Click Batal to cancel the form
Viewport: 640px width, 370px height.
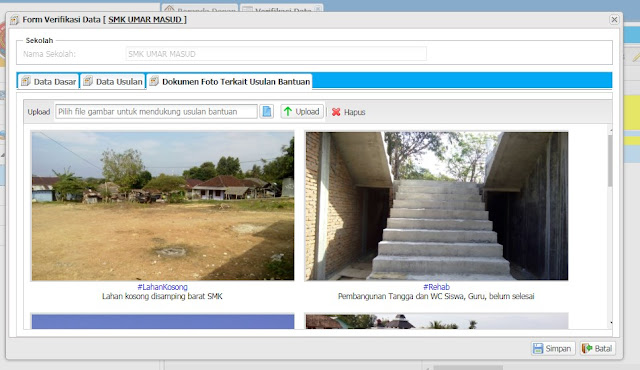(598, 348)
